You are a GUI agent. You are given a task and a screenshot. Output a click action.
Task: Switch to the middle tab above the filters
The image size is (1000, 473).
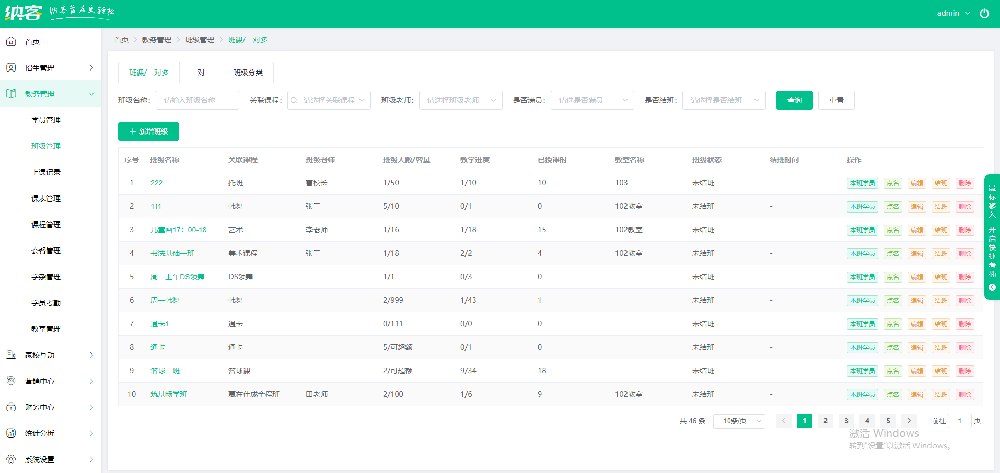[x=200, y=73]
